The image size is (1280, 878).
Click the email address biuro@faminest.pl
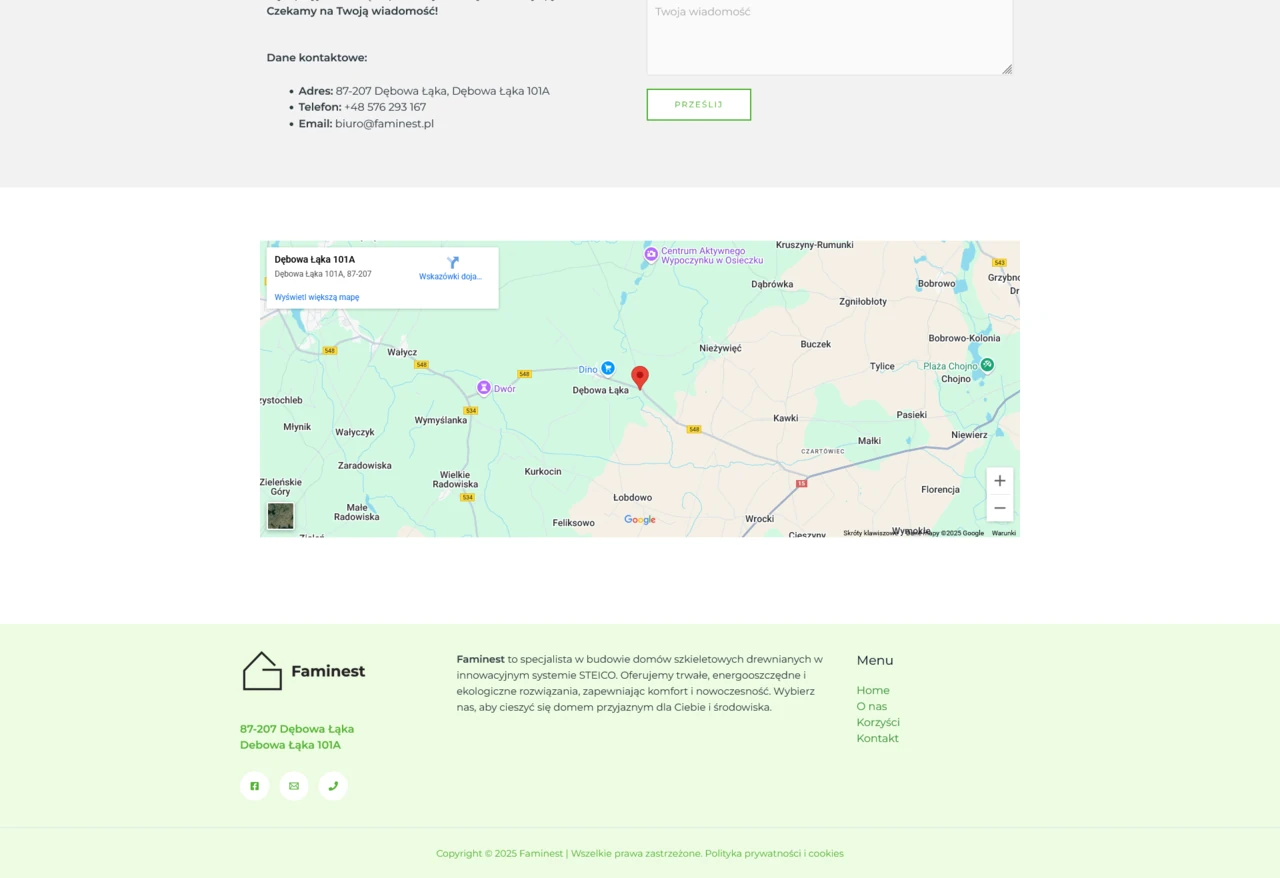(x=384, y=124)
